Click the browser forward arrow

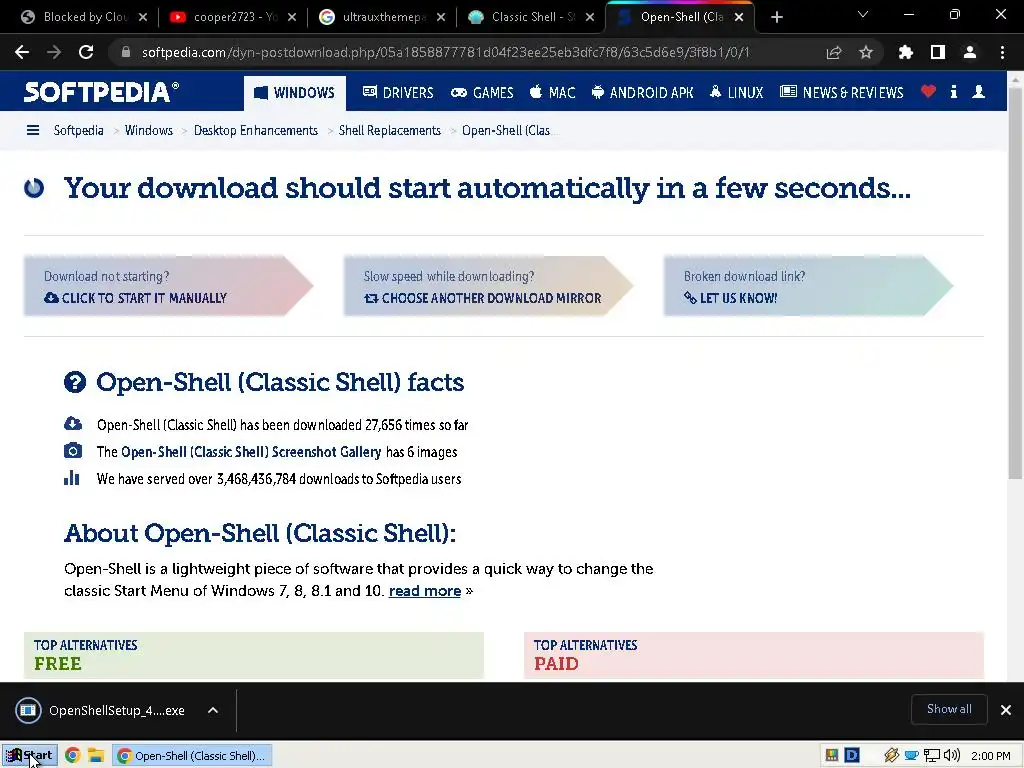tap(54, 52)
